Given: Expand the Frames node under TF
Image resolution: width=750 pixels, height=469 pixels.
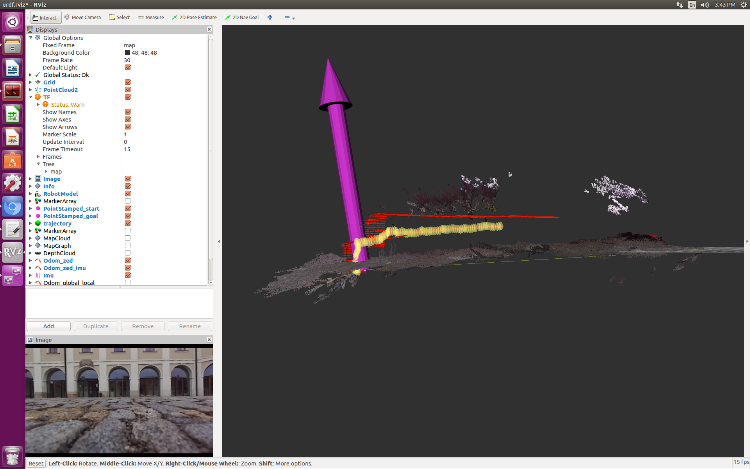Looking at the screenshot, I should click(38, 156).
